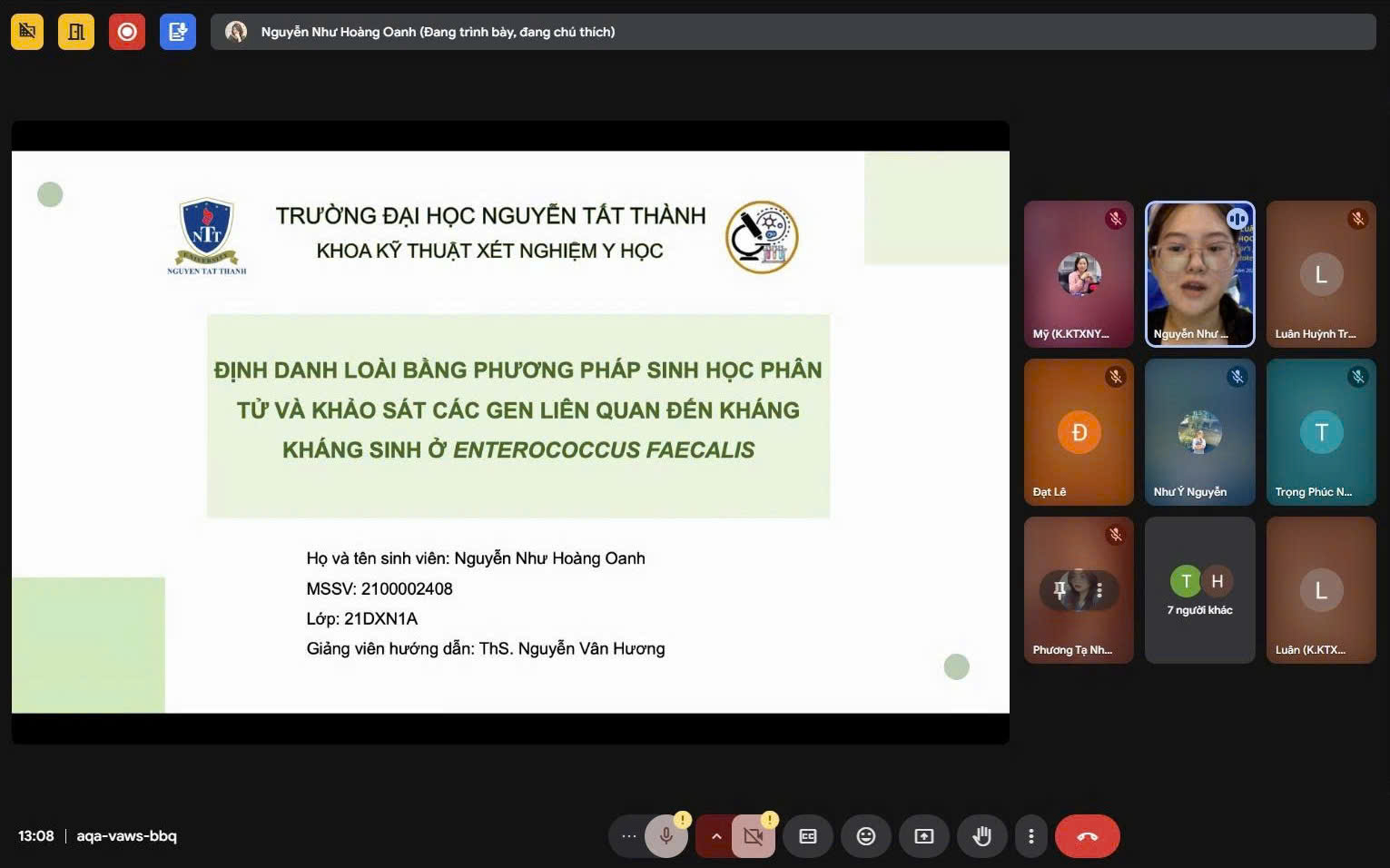Select Như Ý Nguyễn's participant tile
Screen dimensions: 1390x868
point(1199,432)
